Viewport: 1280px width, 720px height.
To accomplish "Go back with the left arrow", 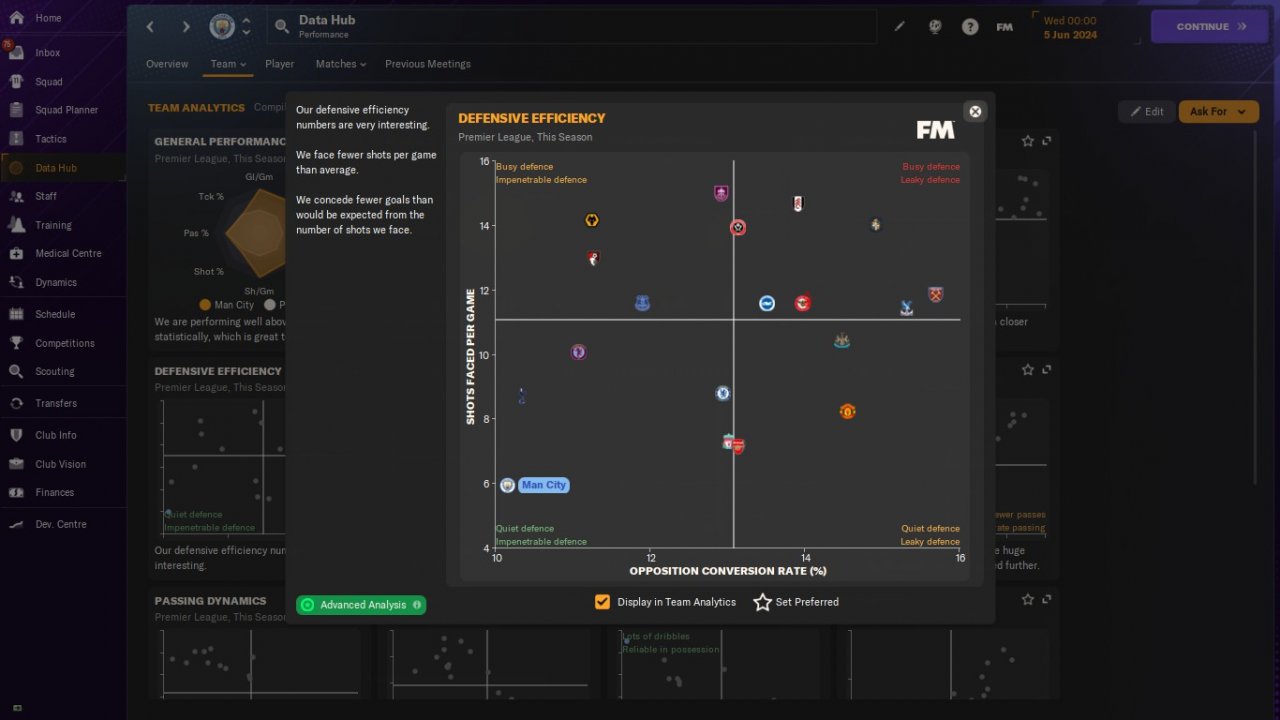I will (x=151, y=27).
